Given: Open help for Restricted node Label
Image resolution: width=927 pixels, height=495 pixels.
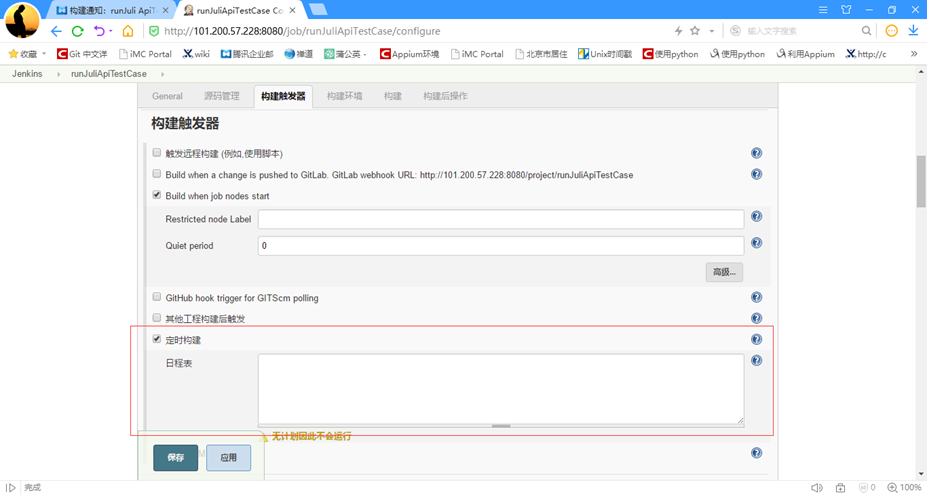Looking at the screenshot, I should [756, 216].
